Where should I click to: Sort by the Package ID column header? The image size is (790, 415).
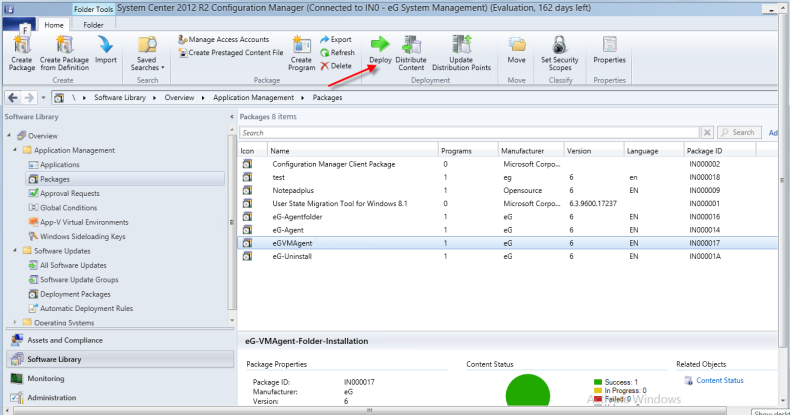pyautogui.click(x=720, y=151)
